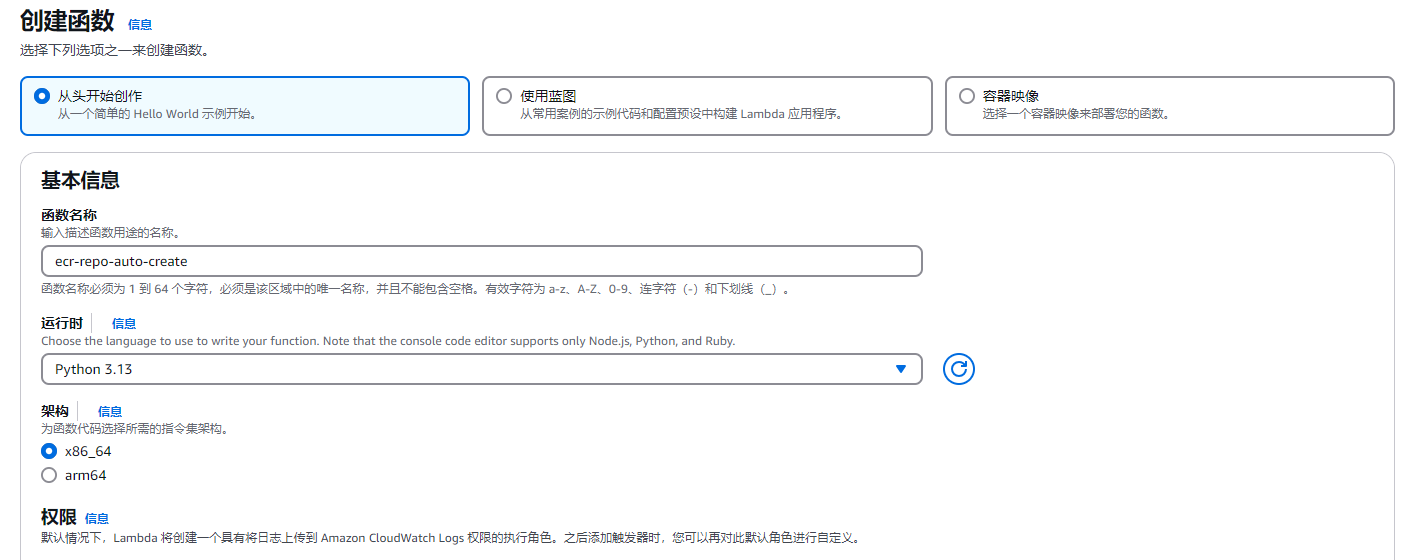Screen dimensions: 1406x560
Task: Click the runtime list refresh icon
Action: (958, 369)
